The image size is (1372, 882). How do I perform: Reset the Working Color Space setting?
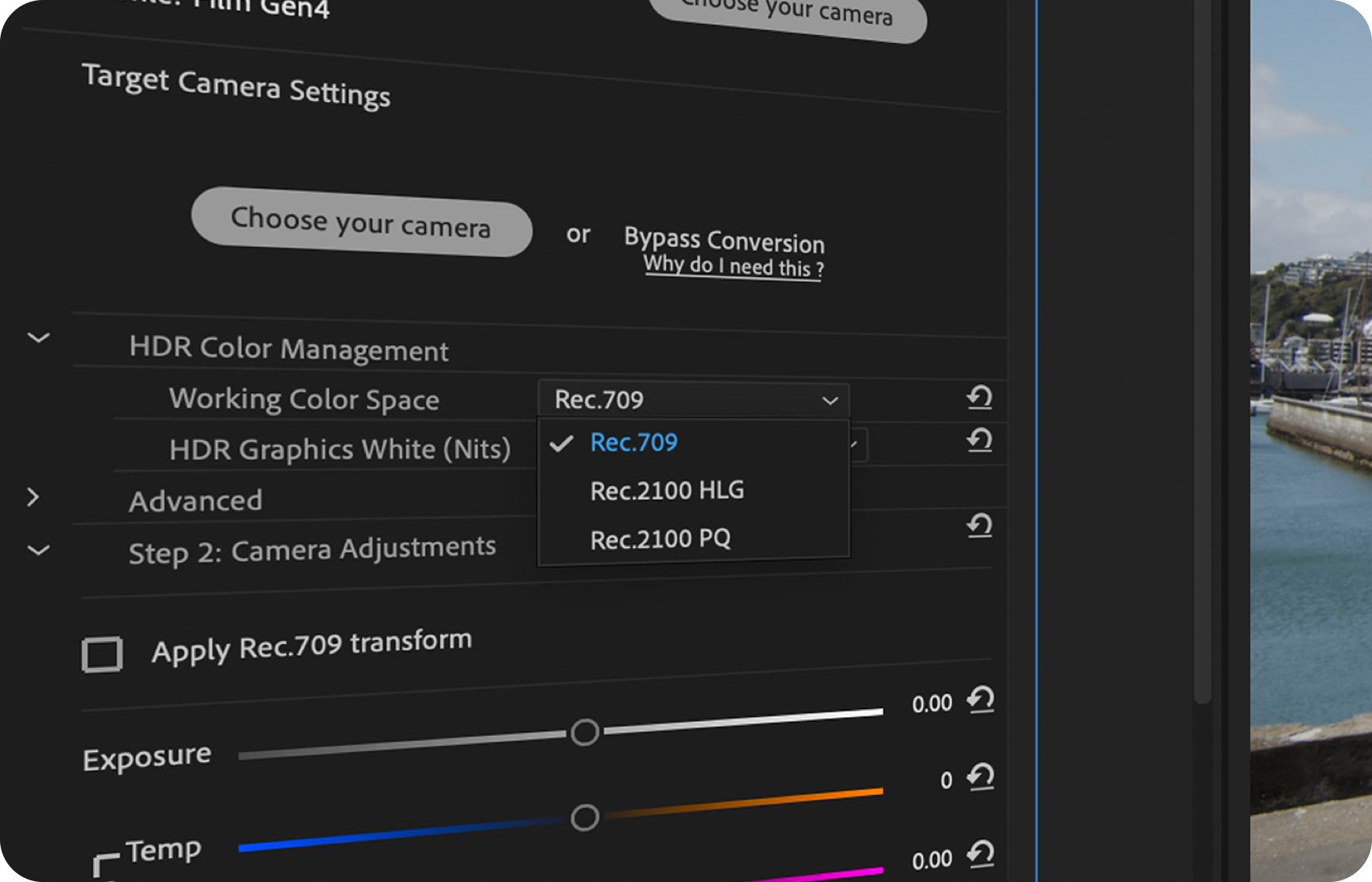(x=979, y=397)
